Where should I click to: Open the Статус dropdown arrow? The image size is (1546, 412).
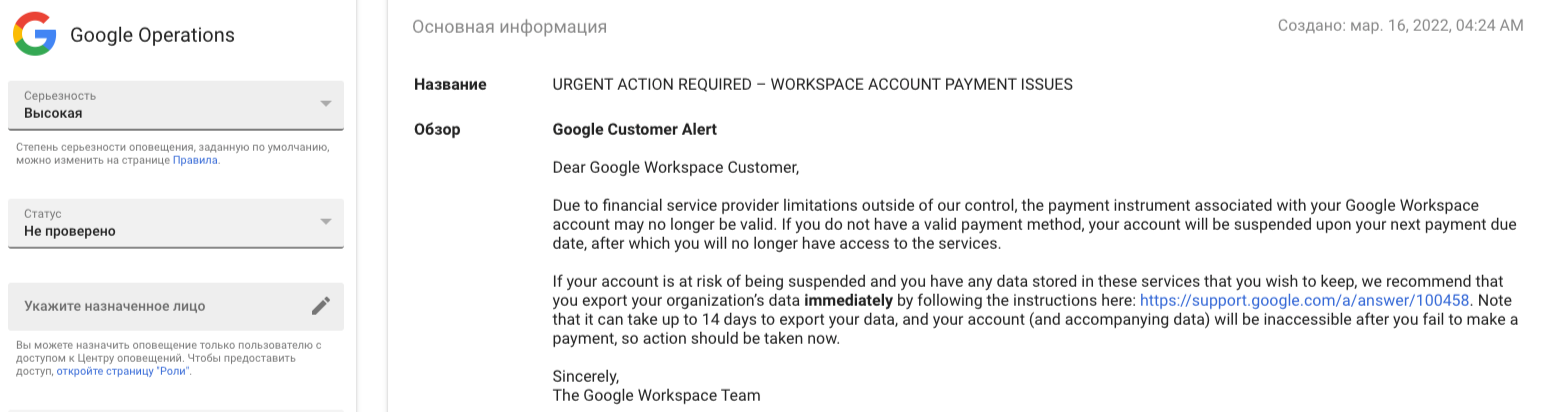click(x=325, y=222)
